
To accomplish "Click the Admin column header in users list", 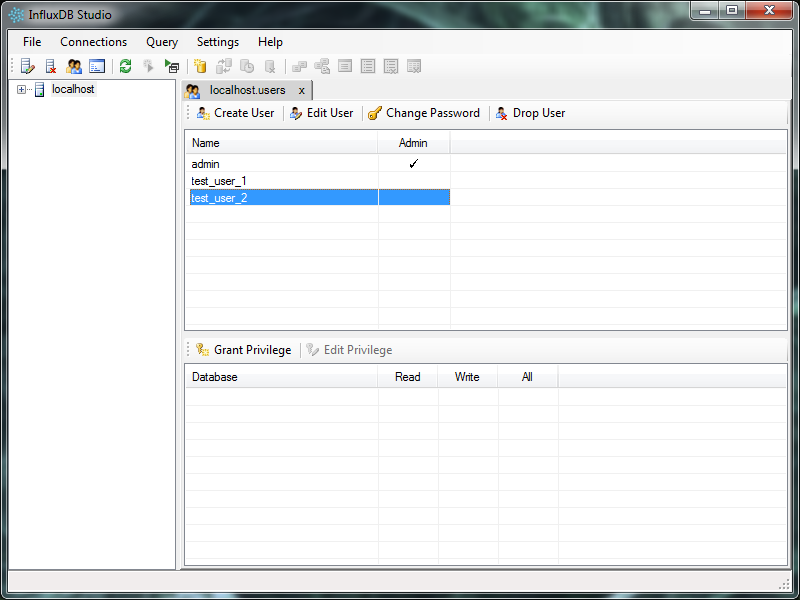I will click(414, 143).
